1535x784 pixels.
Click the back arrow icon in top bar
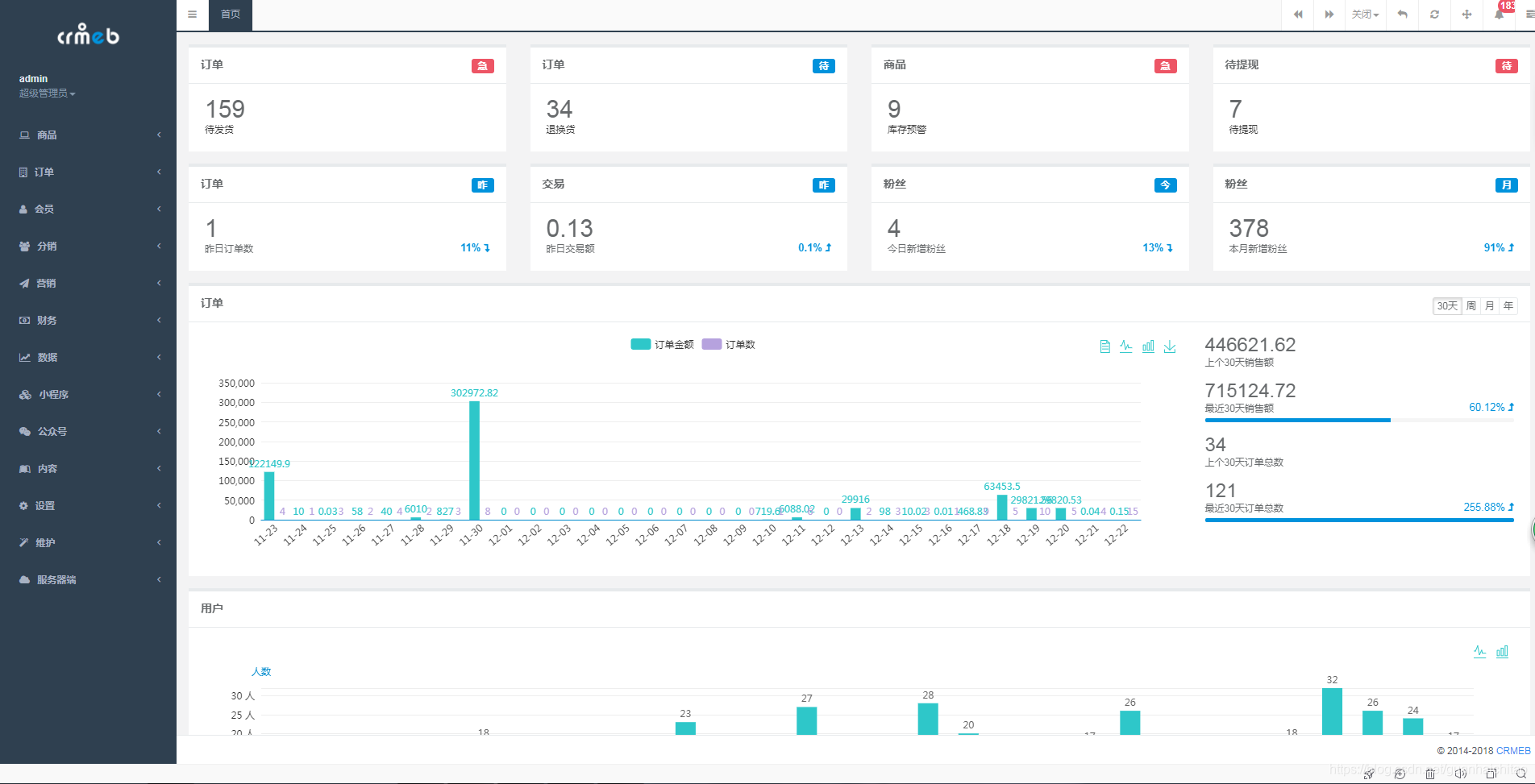pyautogui.click(x=1403, y=15)
